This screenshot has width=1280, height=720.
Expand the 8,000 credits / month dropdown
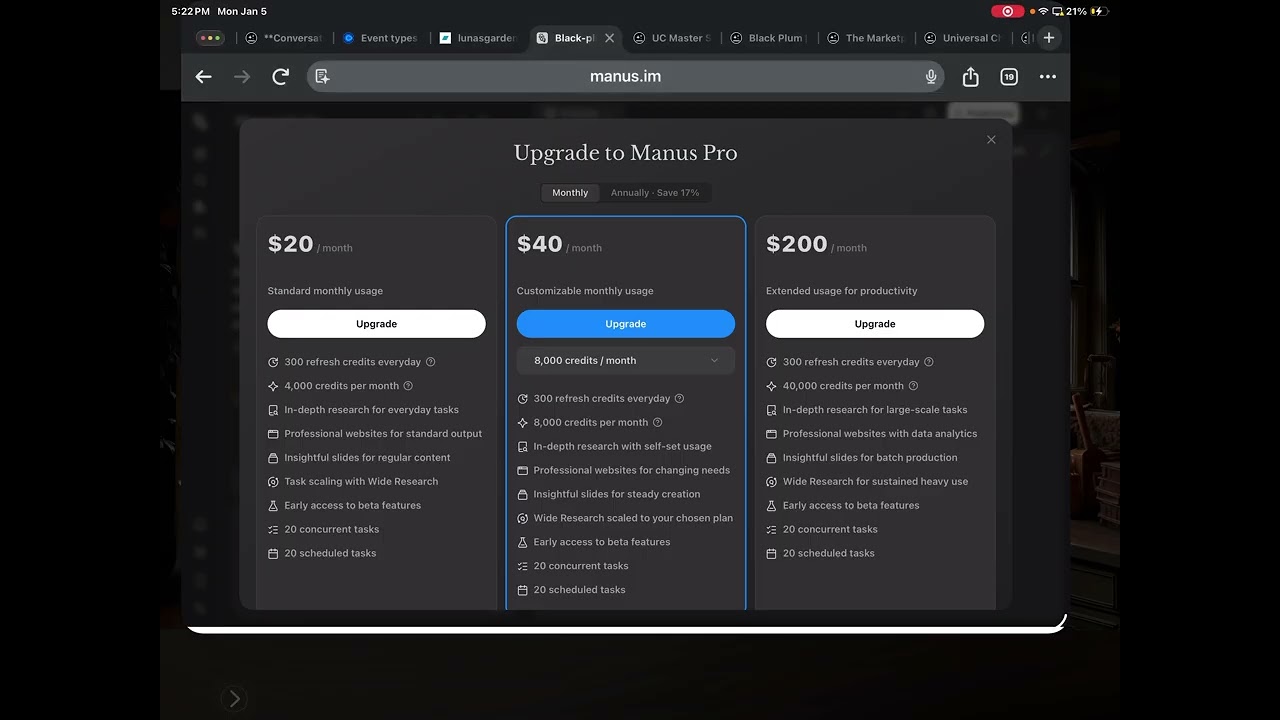pos(626,361)
